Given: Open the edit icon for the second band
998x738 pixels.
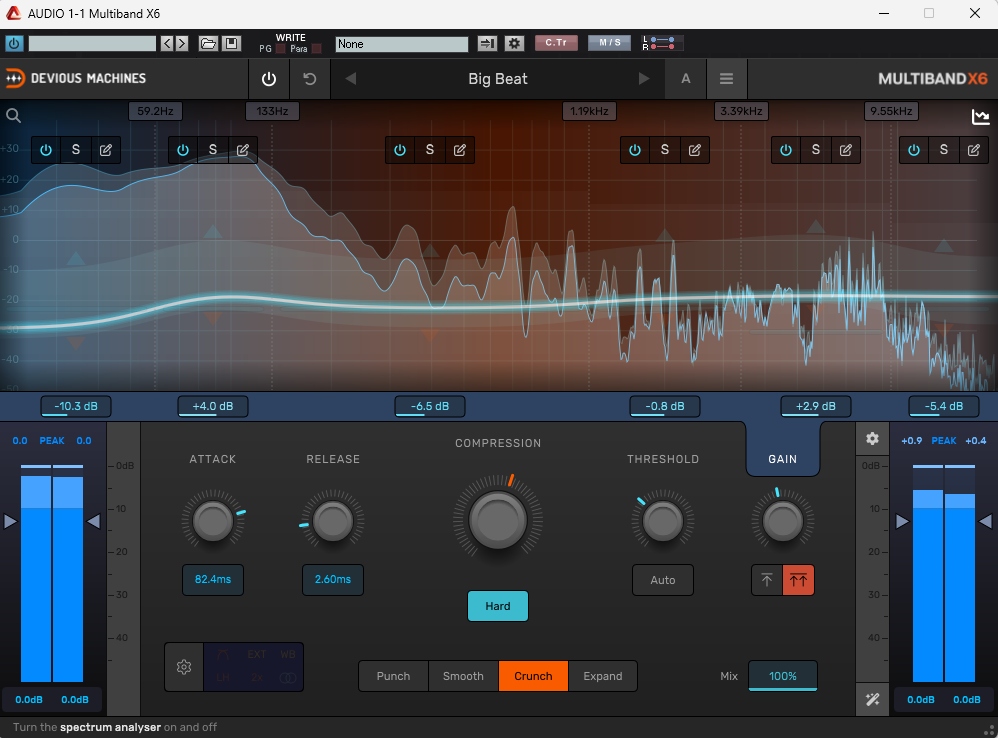Looking at the screenshot, I should pos(242,150).
